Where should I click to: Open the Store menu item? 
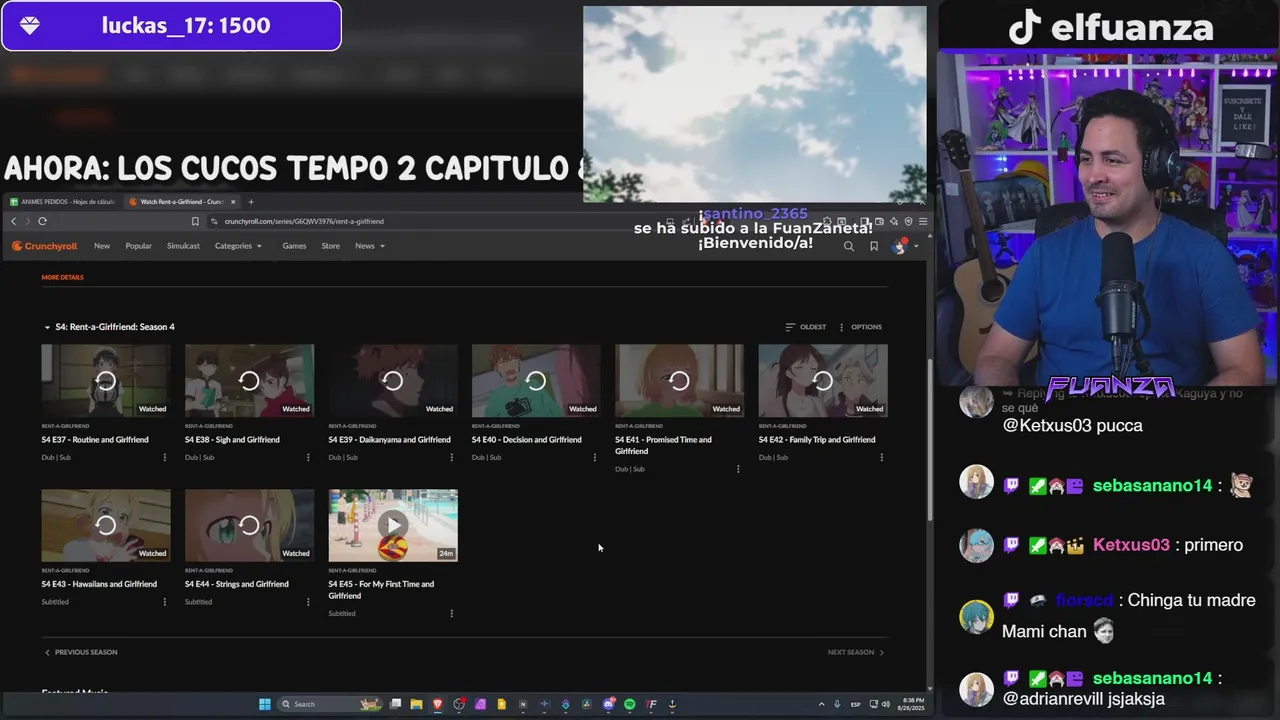[x=330, y=246]
